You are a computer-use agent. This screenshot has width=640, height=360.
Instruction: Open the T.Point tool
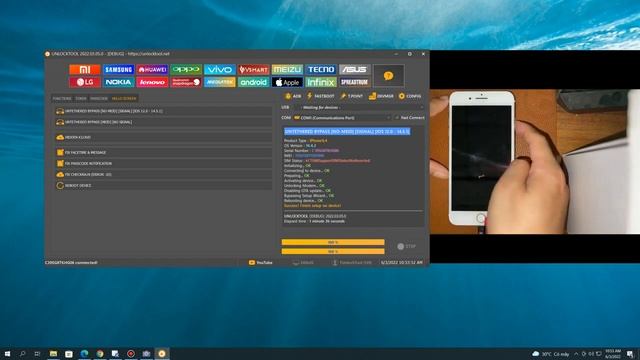coord(351,96)
